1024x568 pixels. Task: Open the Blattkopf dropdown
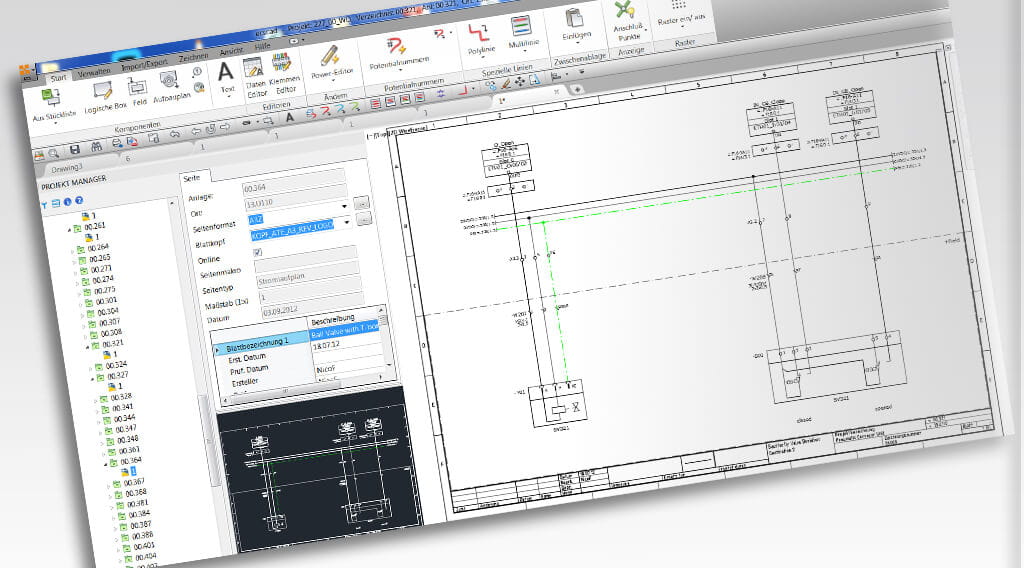347,222
